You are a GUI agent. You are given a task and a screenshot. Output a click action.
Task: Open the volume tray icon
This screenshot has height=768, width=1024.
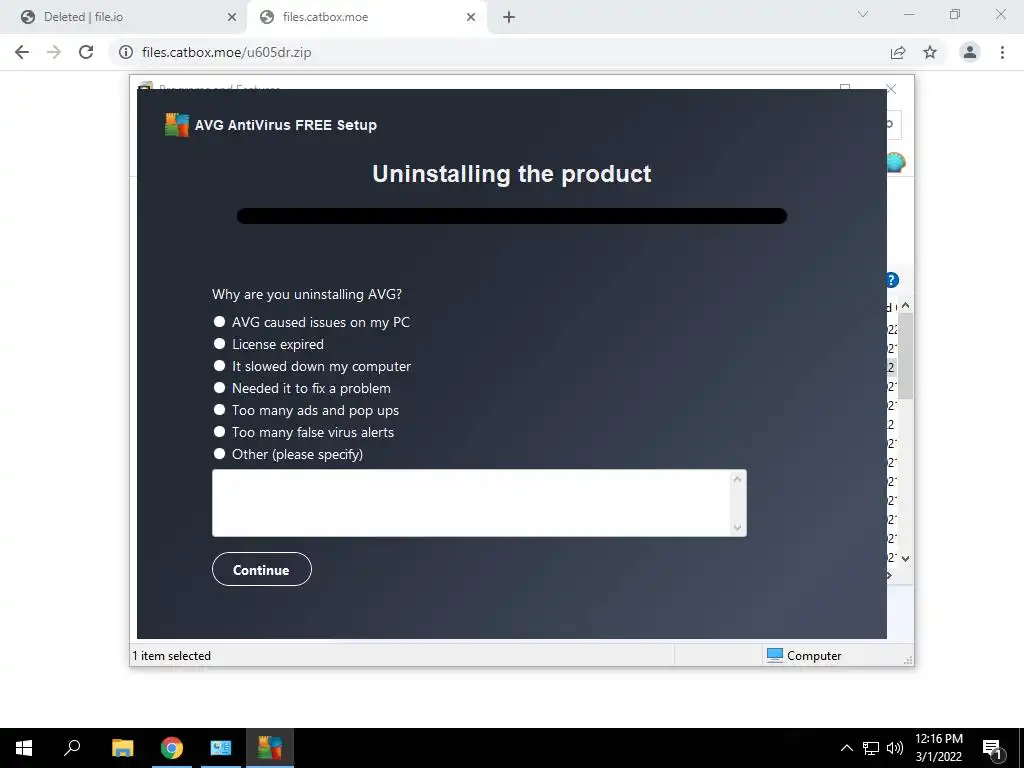tap(894, 748)
